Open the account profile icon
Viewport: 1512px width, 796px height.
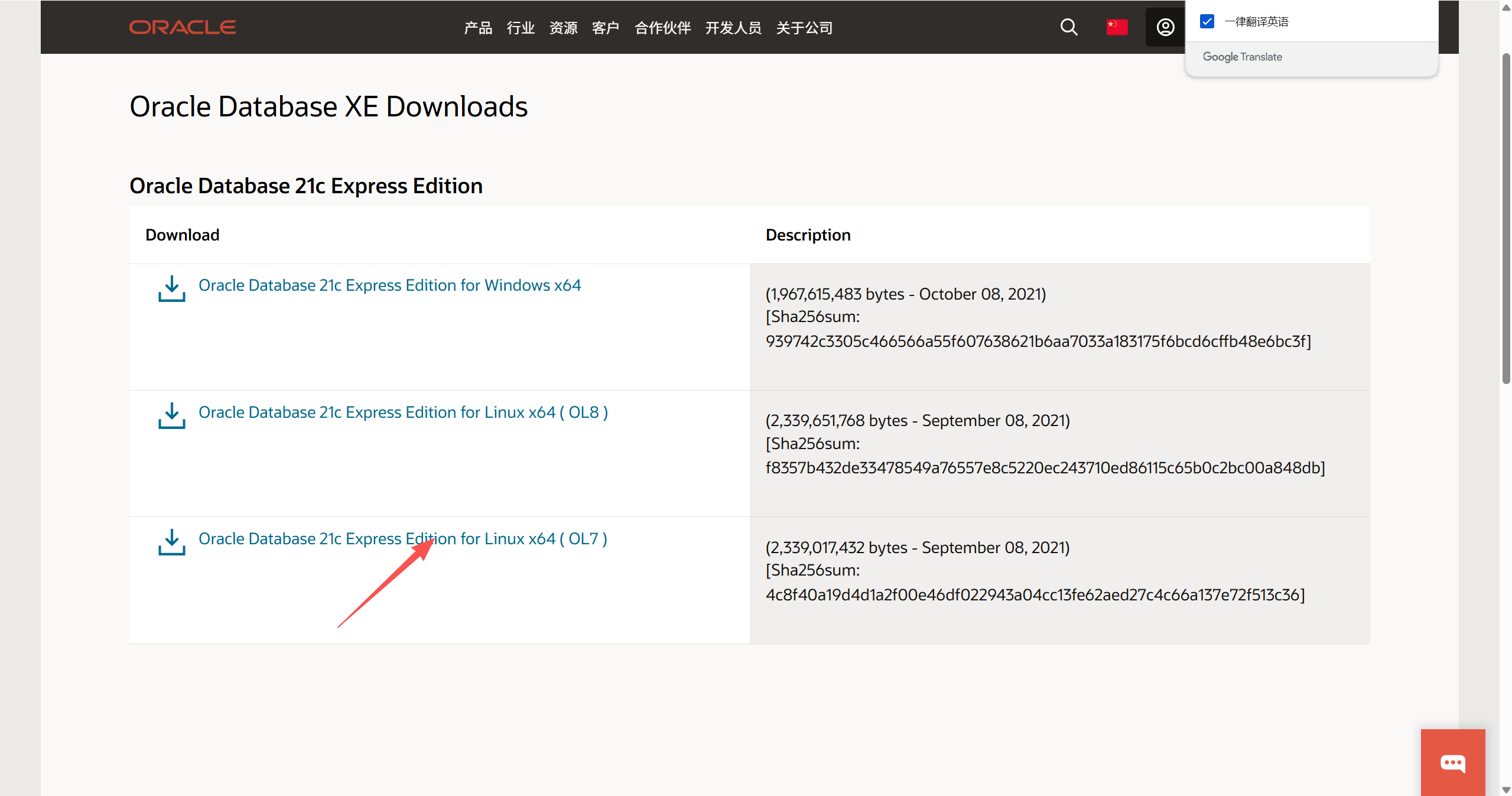pyautogui.click(x=1163, y=27)
